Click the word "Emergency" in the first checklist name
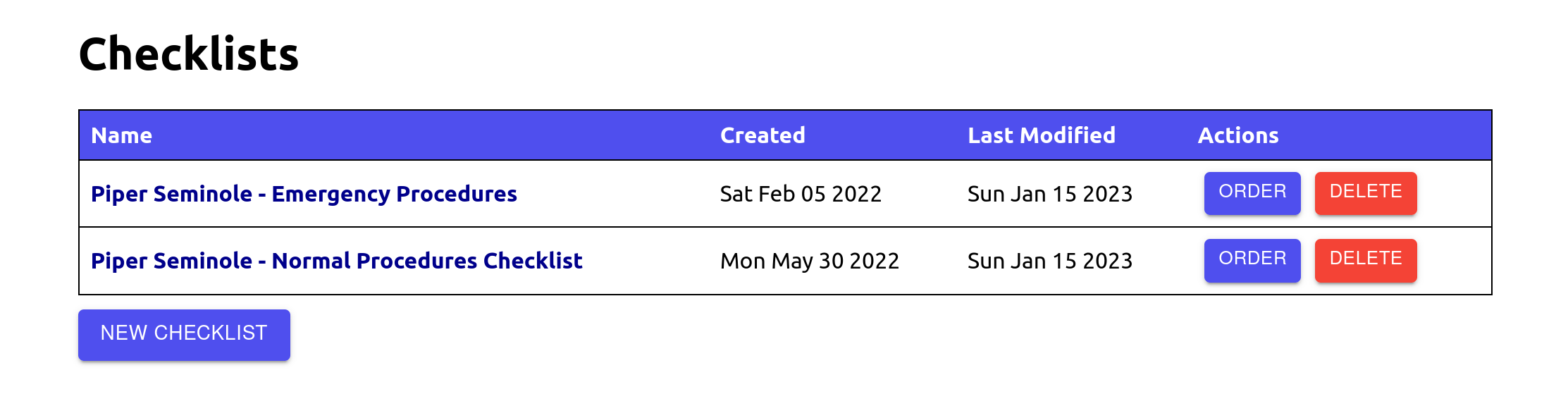This screenshot has width=1568, height=394. (x=331, y=194)
